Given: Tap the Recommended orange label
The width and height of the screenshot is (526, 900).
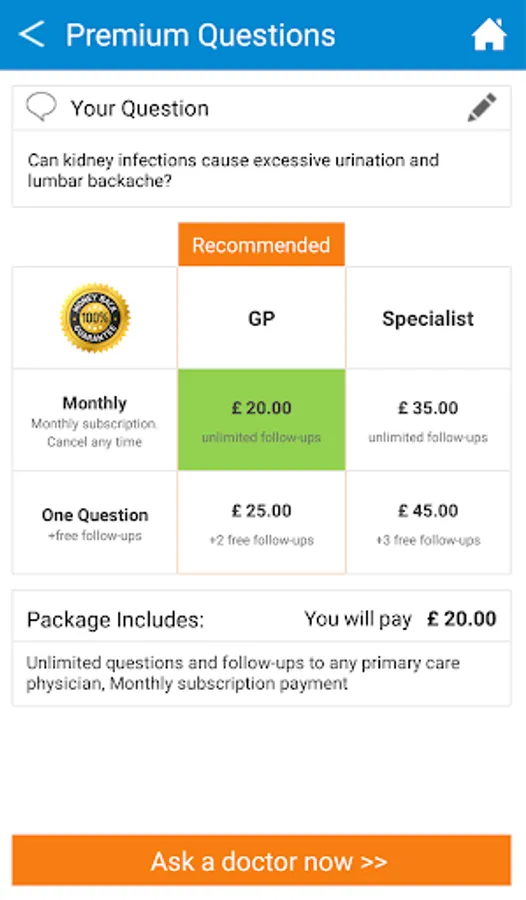Looking at the screenshot, I should tap(261, 245).
